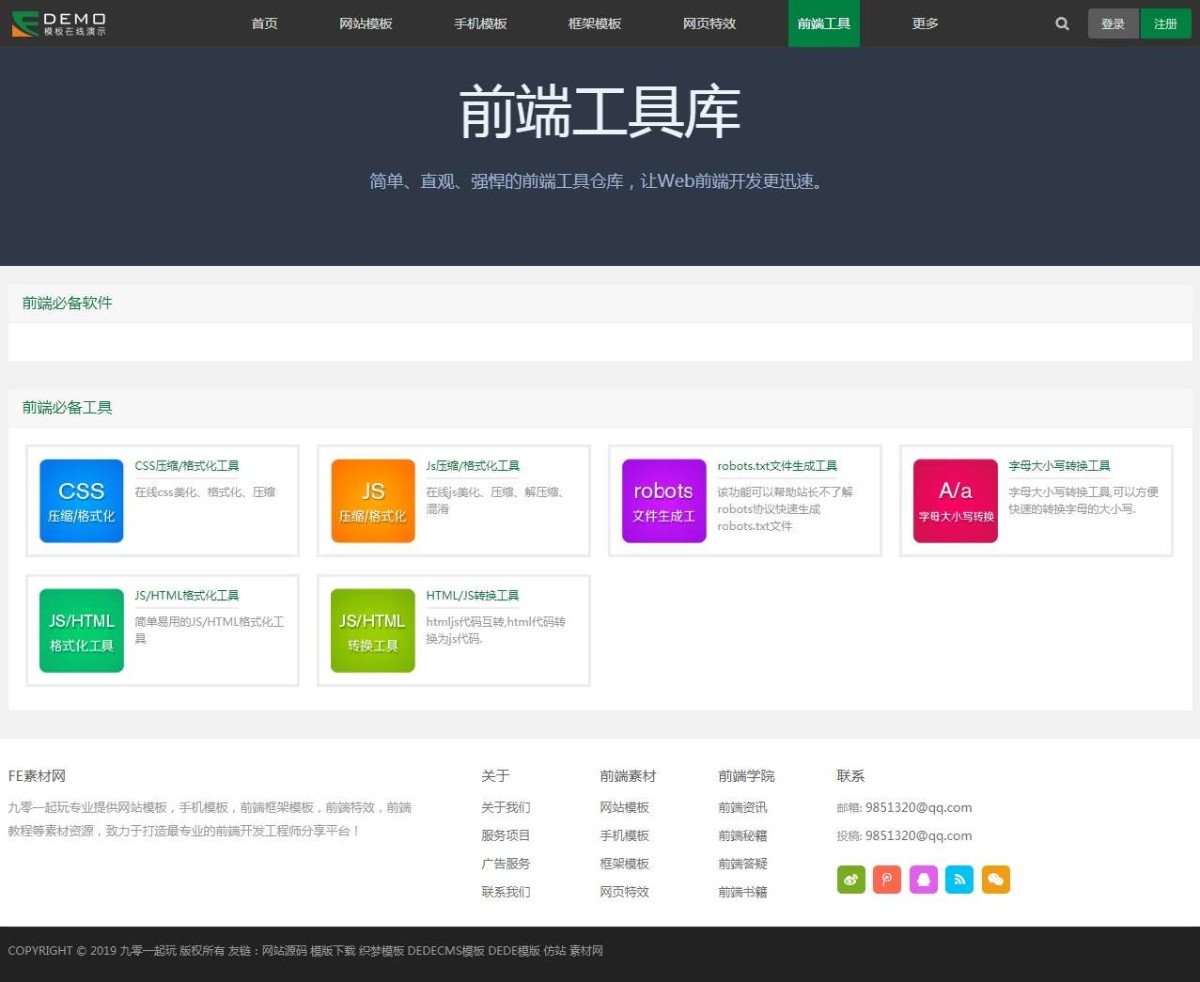Click the purple QQ icon in footer
This screenshot has height=982, width=1200.
pyautogui.click(x=923, y=880)
